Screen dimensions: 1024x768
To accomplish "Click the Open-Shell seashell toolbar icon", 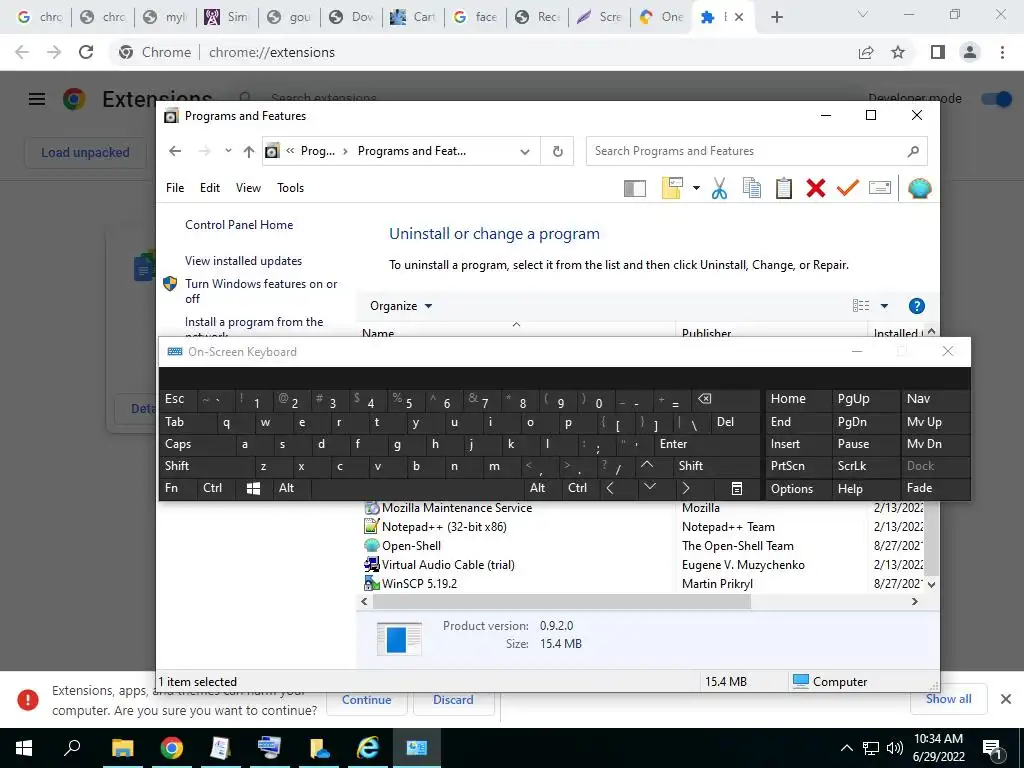I will (920, 188).
